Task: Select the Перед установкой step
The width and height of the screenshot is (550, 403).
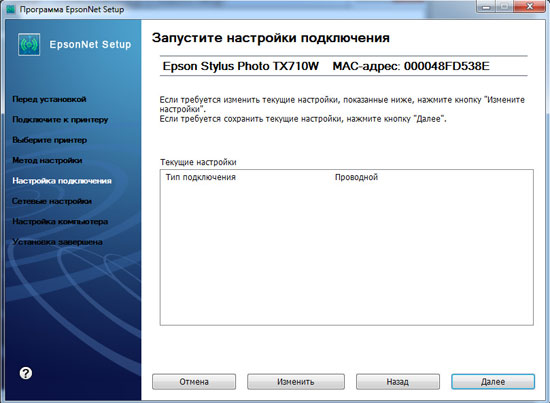Action: [49, 99]
